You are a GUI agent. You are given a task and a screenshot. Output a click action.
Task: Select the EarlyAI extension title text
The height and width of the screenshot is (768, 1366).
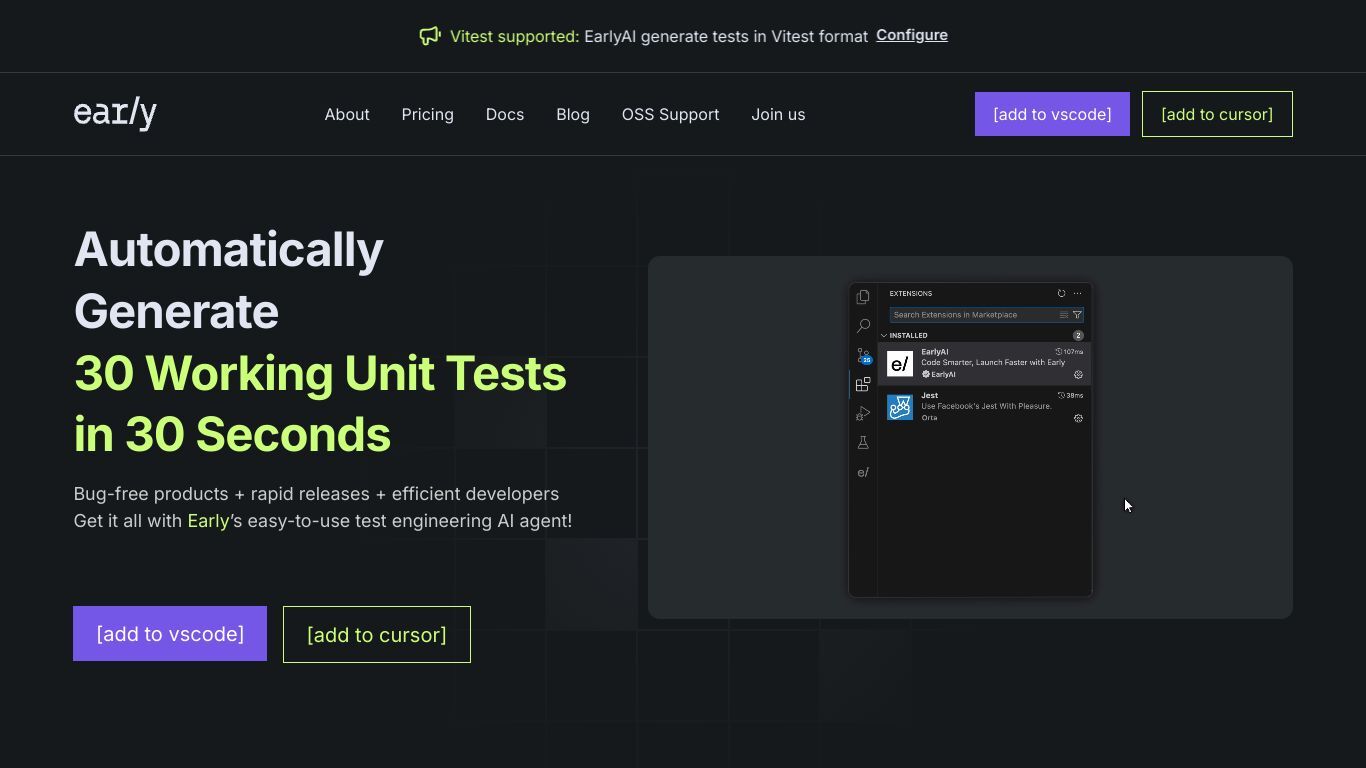point(935,352)
